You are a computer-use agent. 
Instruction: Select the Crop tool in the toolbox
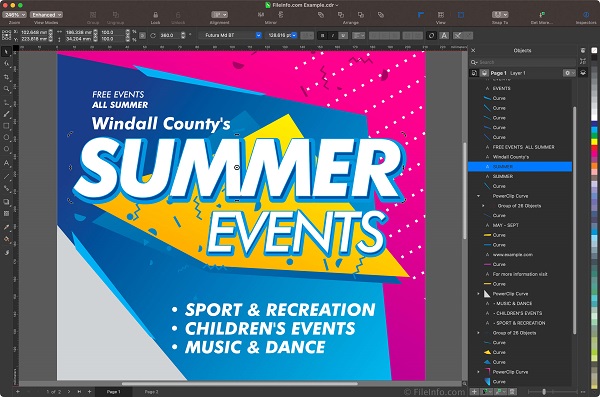click(6, 77)
